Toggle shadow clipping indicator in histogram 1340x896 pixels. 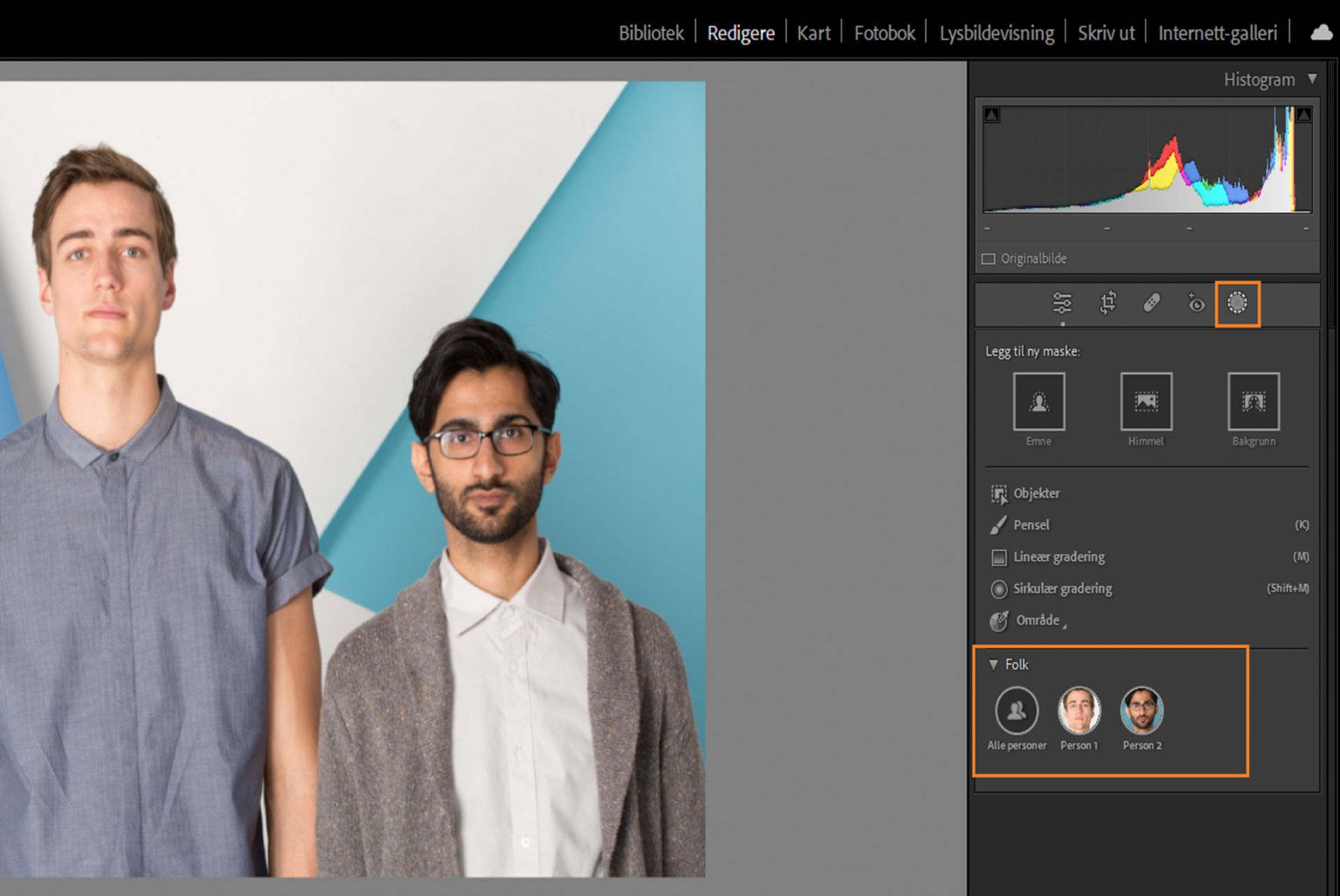pyautogui.click(x=992, y=115)
